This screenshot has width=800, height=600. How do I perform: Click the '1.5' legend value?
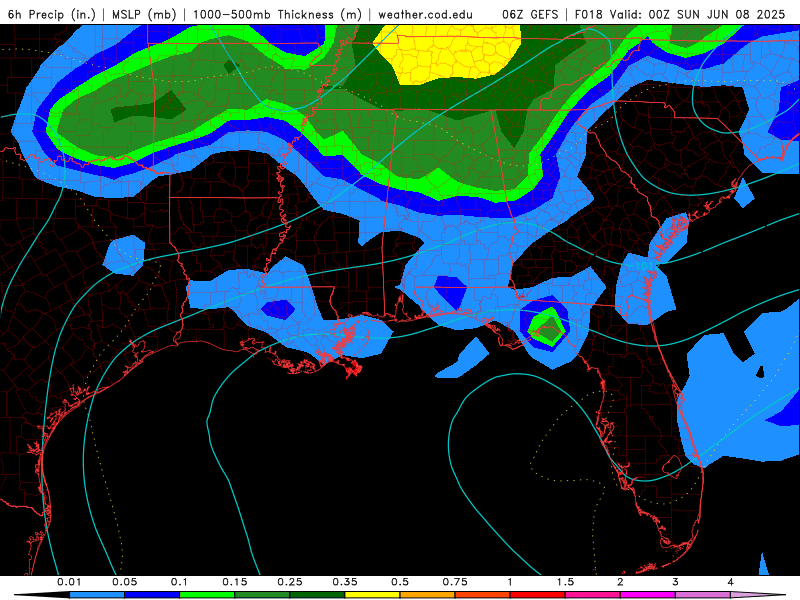click(565, 582)
